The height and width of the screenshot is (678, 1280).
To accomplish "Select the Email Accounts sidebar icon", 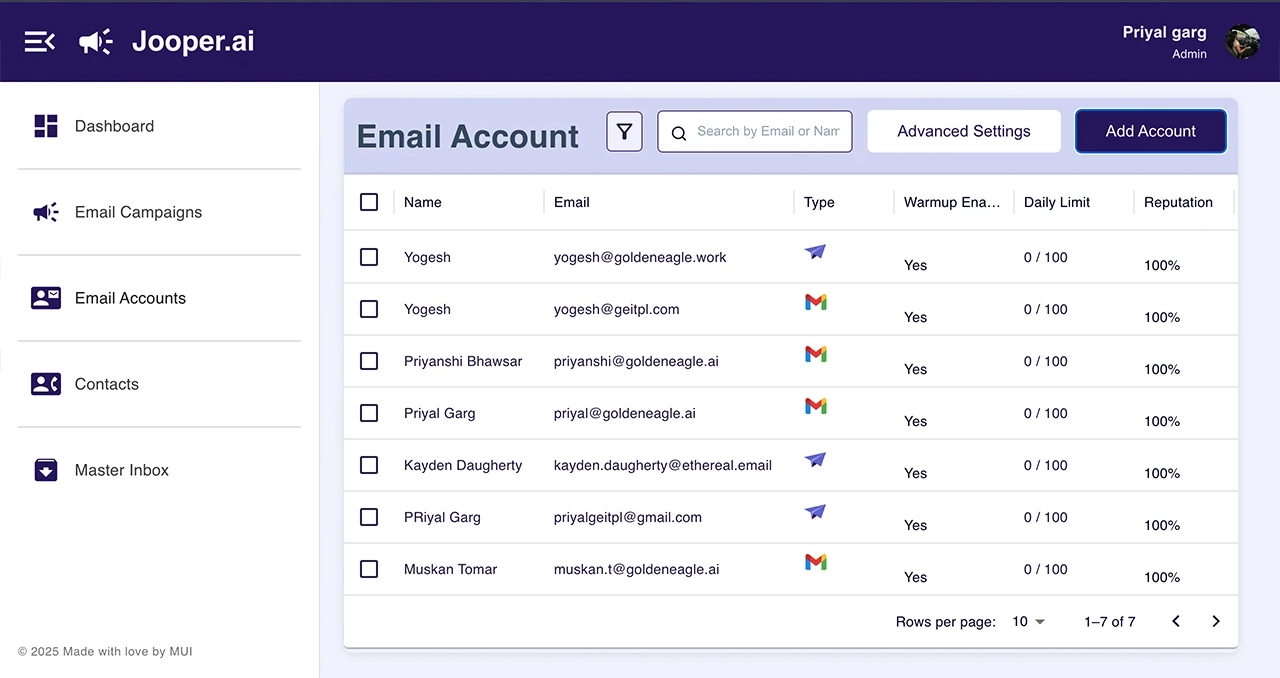I will (x=45, y=298).
